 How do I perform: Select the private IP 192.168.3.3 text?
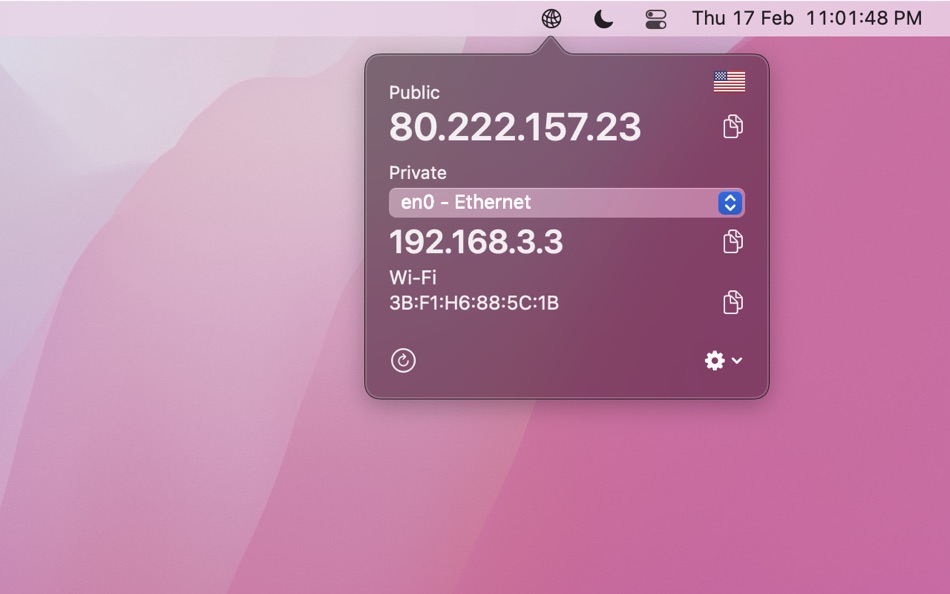coord(476,242)
